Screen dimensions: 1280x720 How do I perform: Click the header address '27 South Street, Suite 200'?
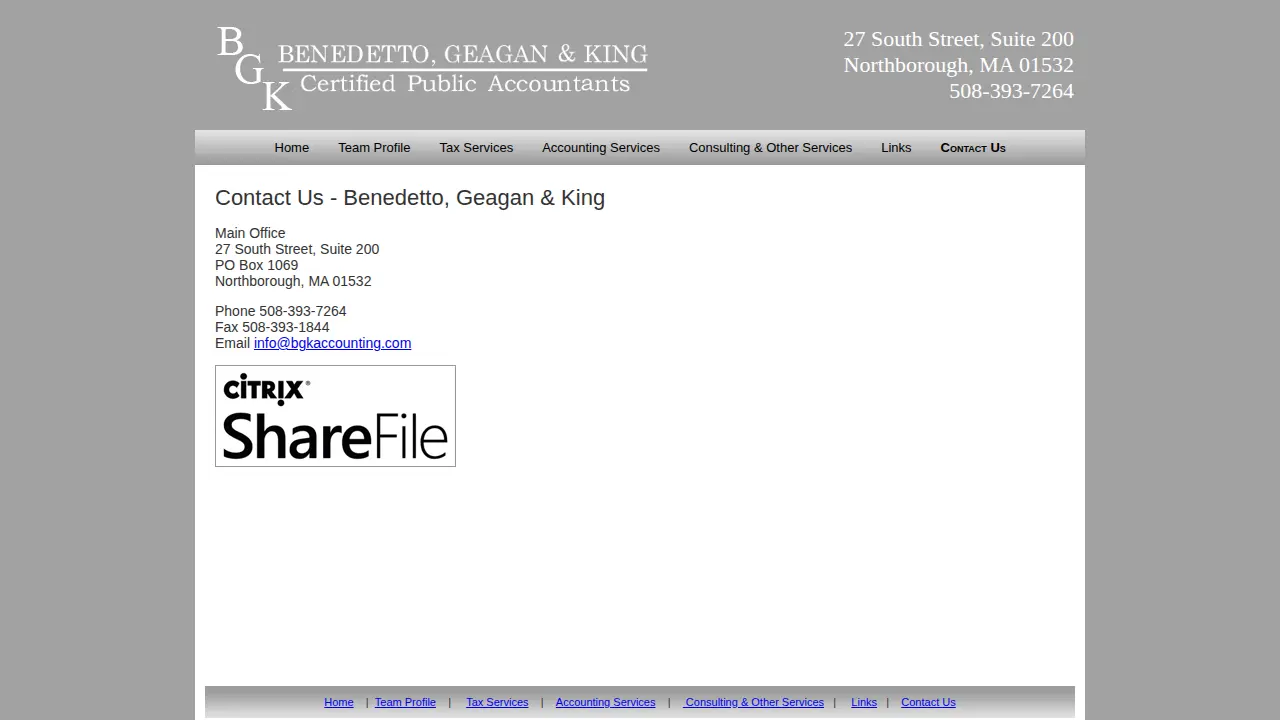(958, 39)
